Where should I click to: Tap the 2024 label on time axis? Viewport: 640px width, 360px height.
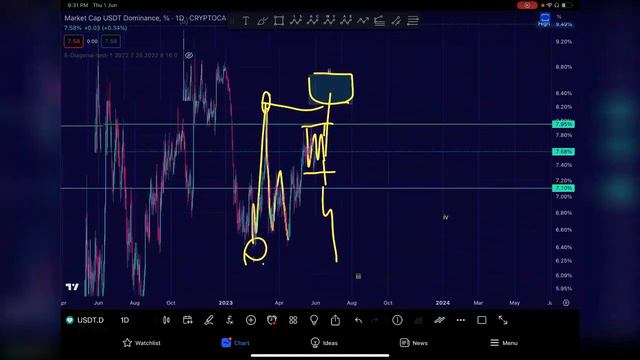442,303
